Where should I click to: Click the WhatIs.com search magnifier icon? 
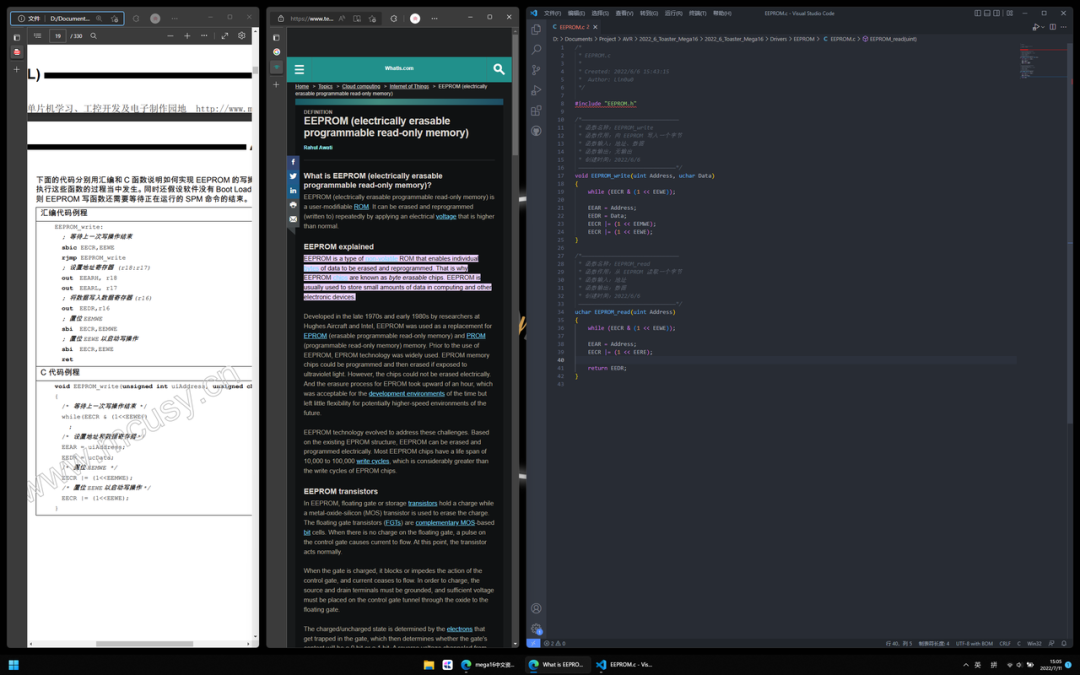pos(499,69)
